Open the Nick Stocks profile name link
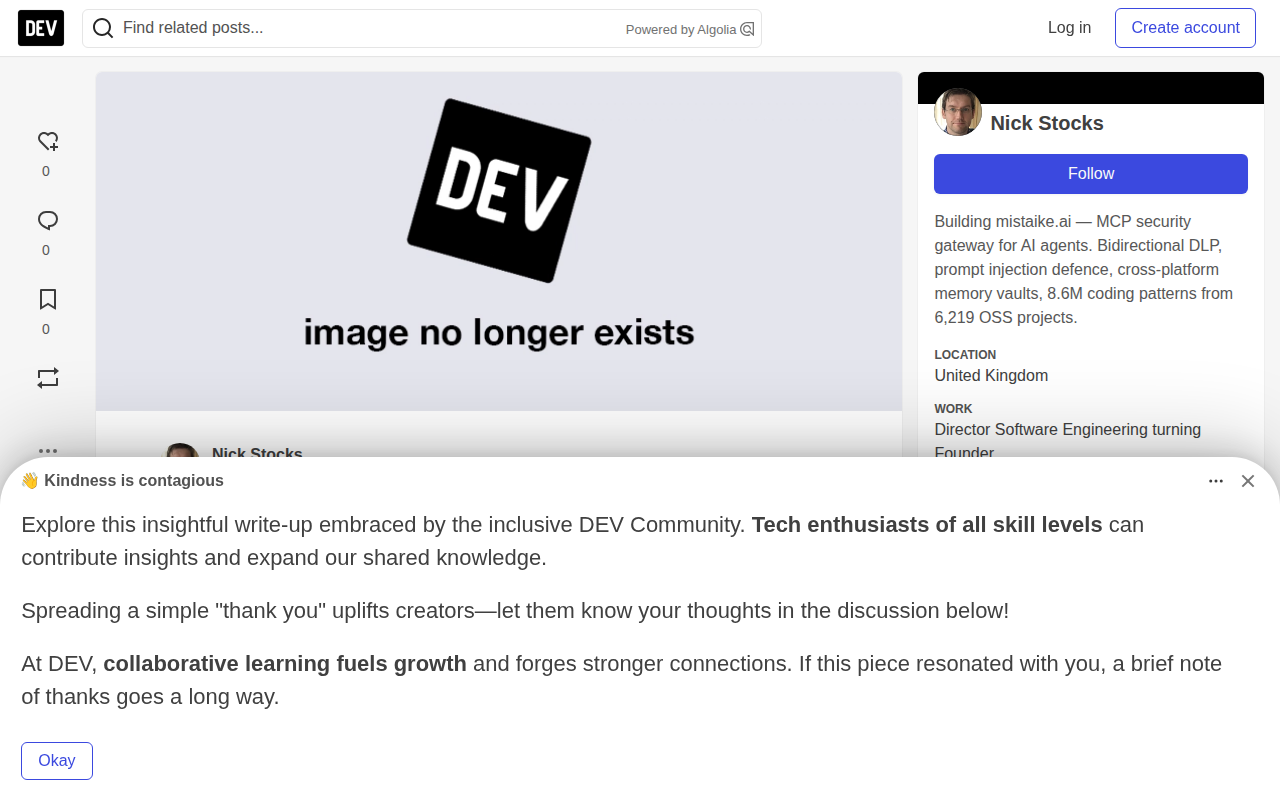 (x=1047, y=123)
